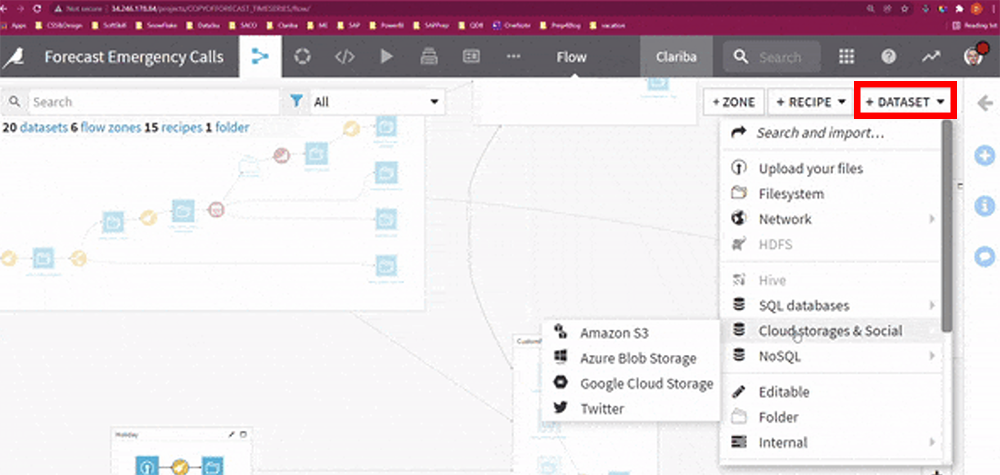Open the user profile avatar
The width and height of the screenshot is (1000, 475).
(974, 55)
